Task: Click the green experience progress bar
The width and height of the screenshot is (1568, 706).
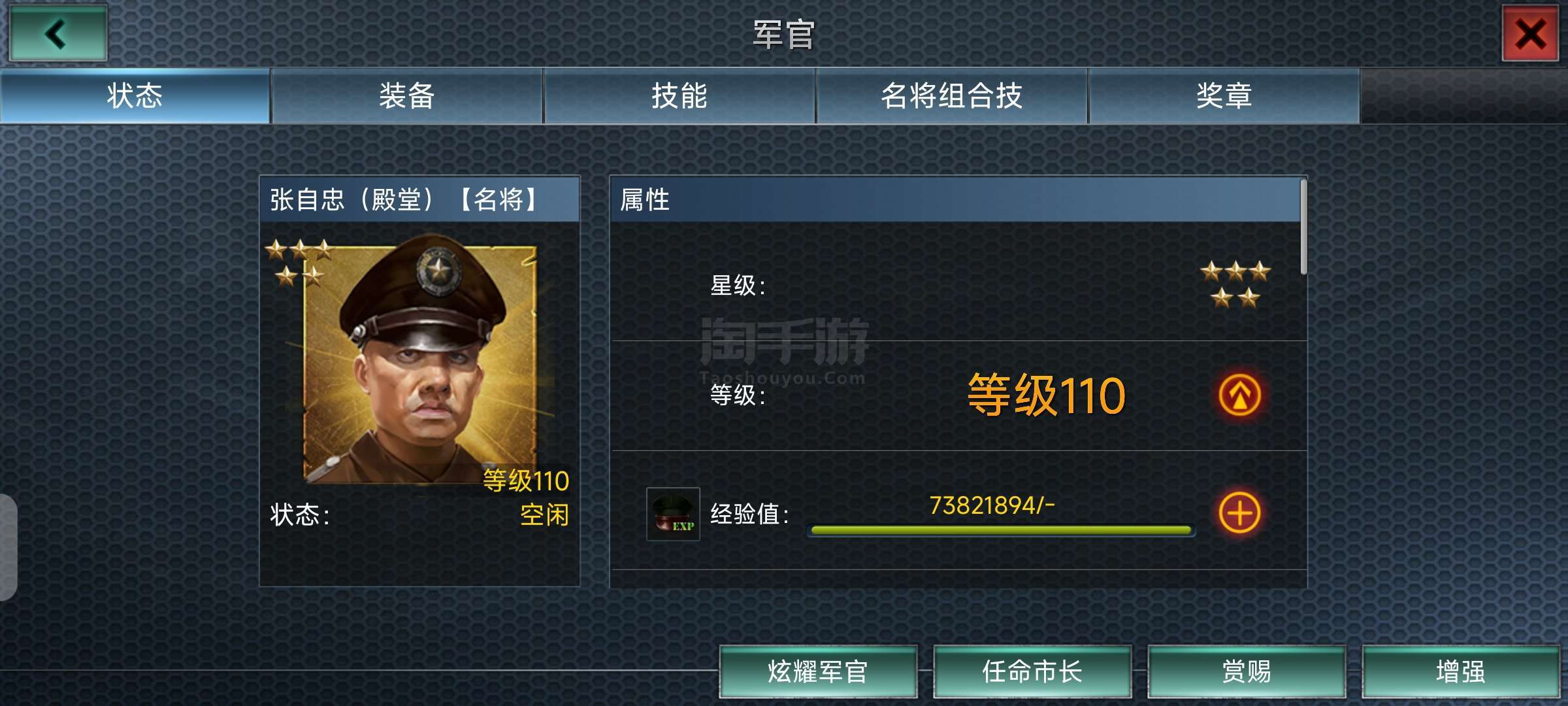Action: 1002,530
